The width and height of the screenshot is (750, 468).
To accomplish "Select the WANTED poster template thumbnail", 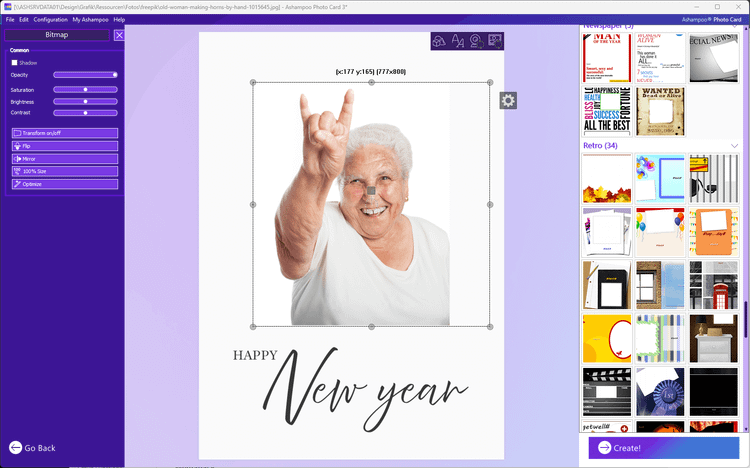I will pyautogui.click(x=661, y=111).
